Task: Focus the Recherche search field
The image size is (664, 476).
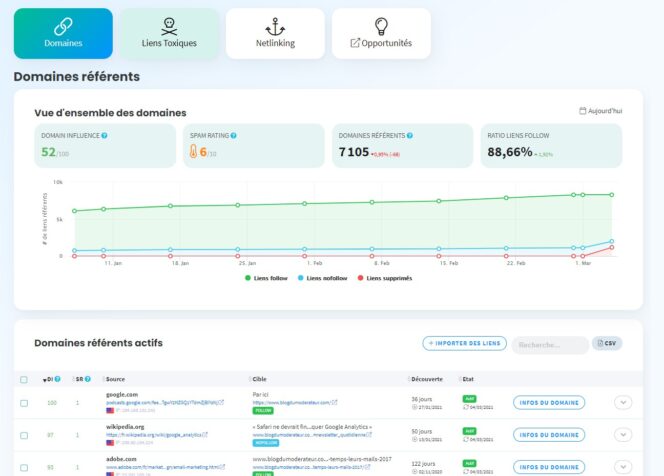Action: [x=550, y=345]
